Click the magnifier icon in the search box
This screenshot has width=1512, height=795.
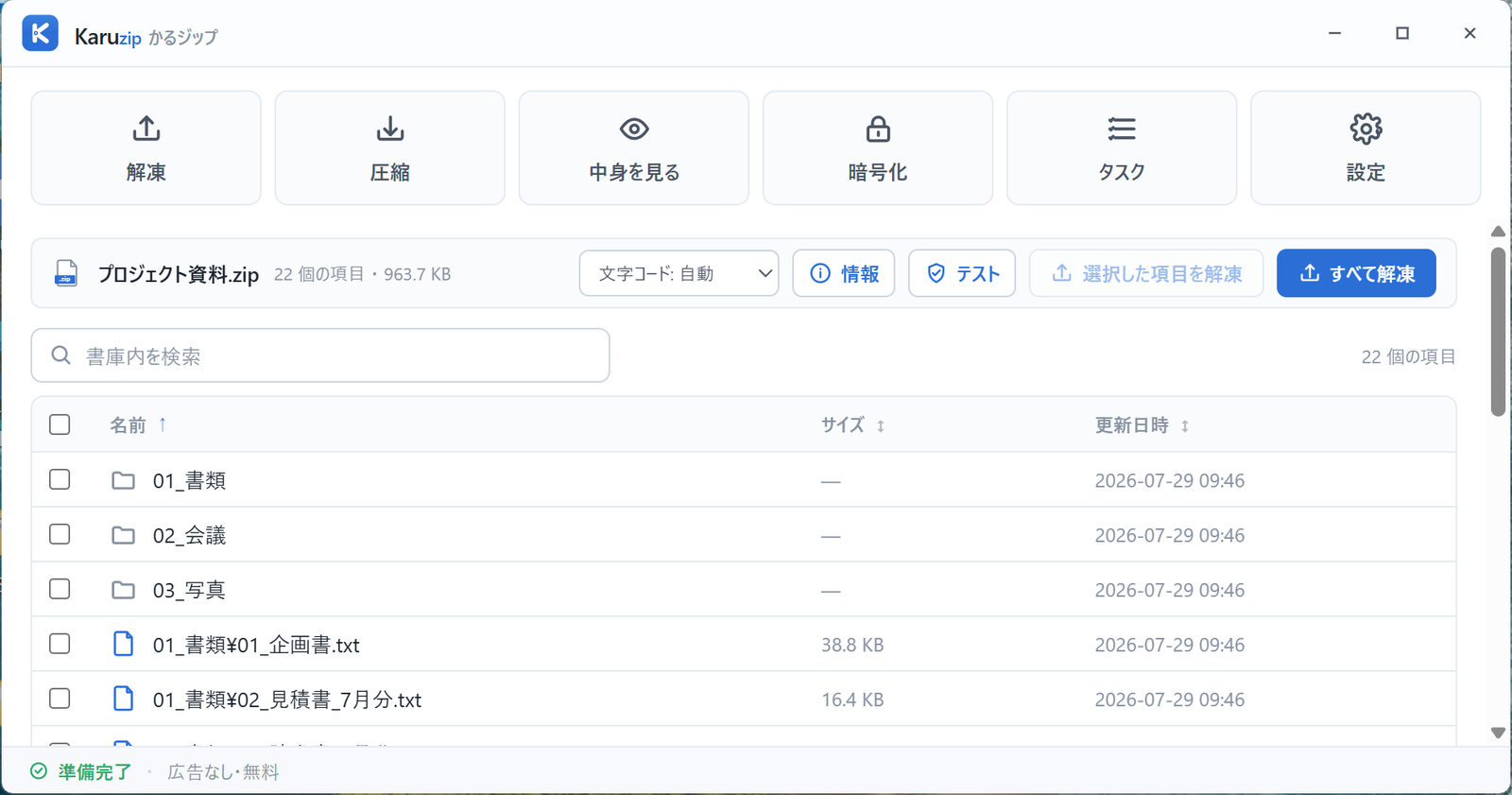[61, 355]
